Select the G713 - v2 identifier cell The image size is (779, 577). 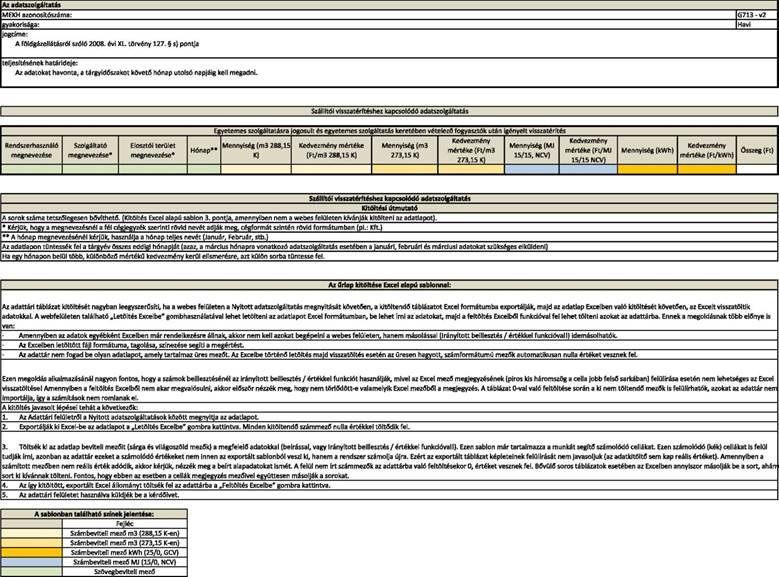[x=757, y=15]
